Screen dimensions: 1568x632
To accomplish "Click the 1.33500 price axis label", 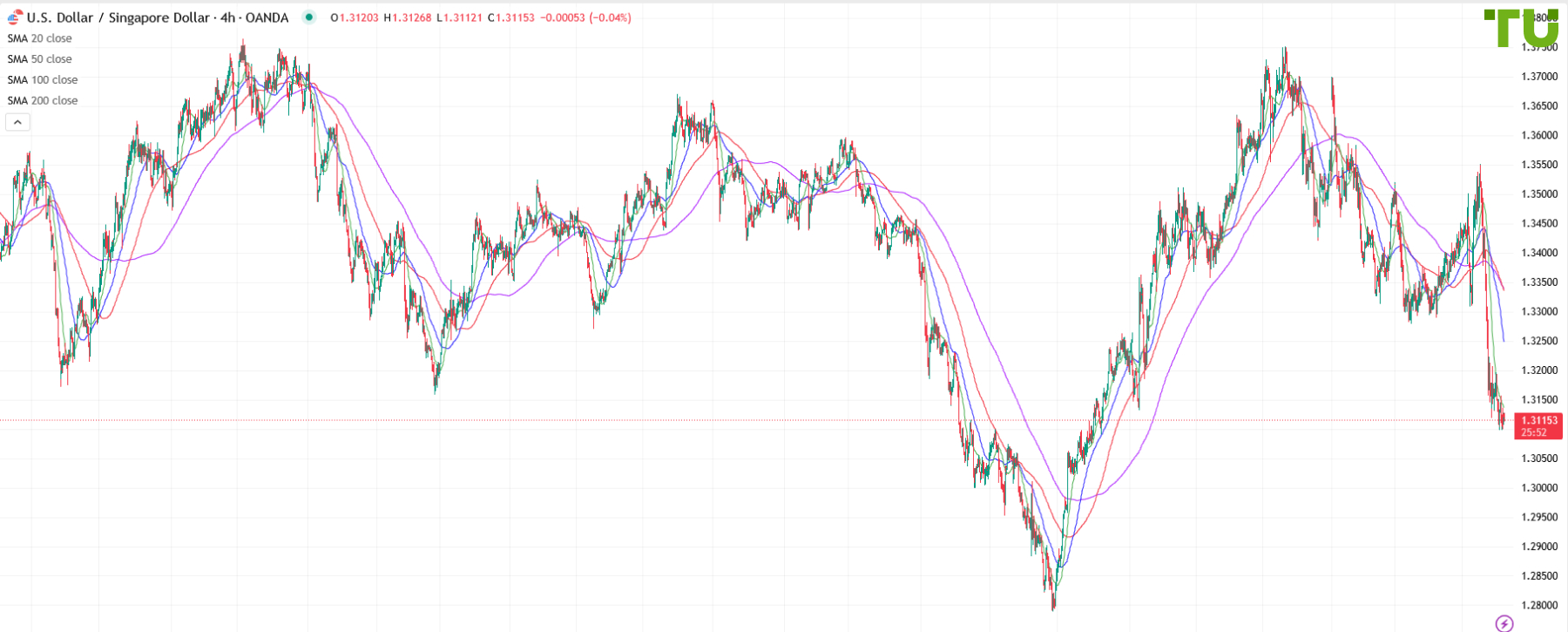I will pyautogui.click(x=1539, y=282).
